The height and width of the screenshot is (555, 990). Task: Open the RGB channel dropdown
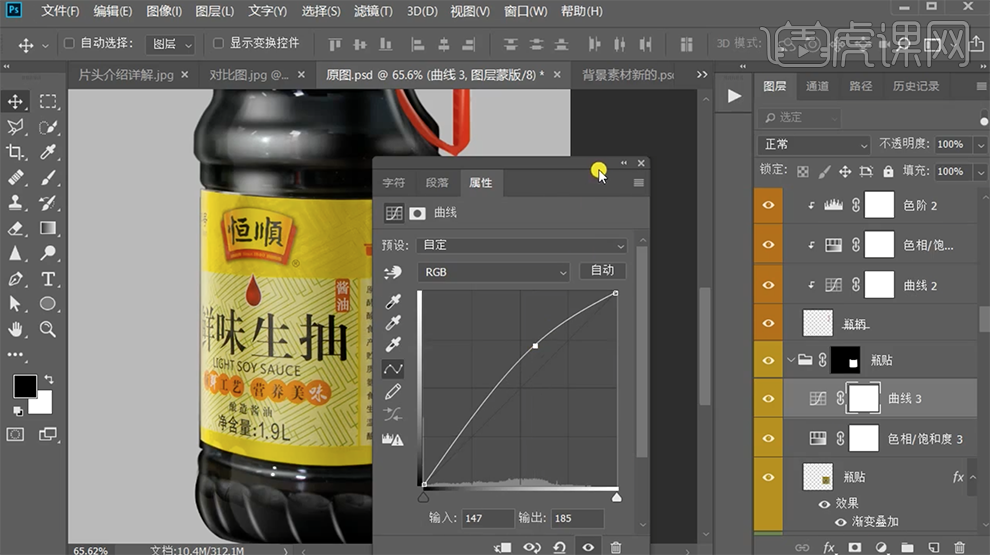pos(494,272)
